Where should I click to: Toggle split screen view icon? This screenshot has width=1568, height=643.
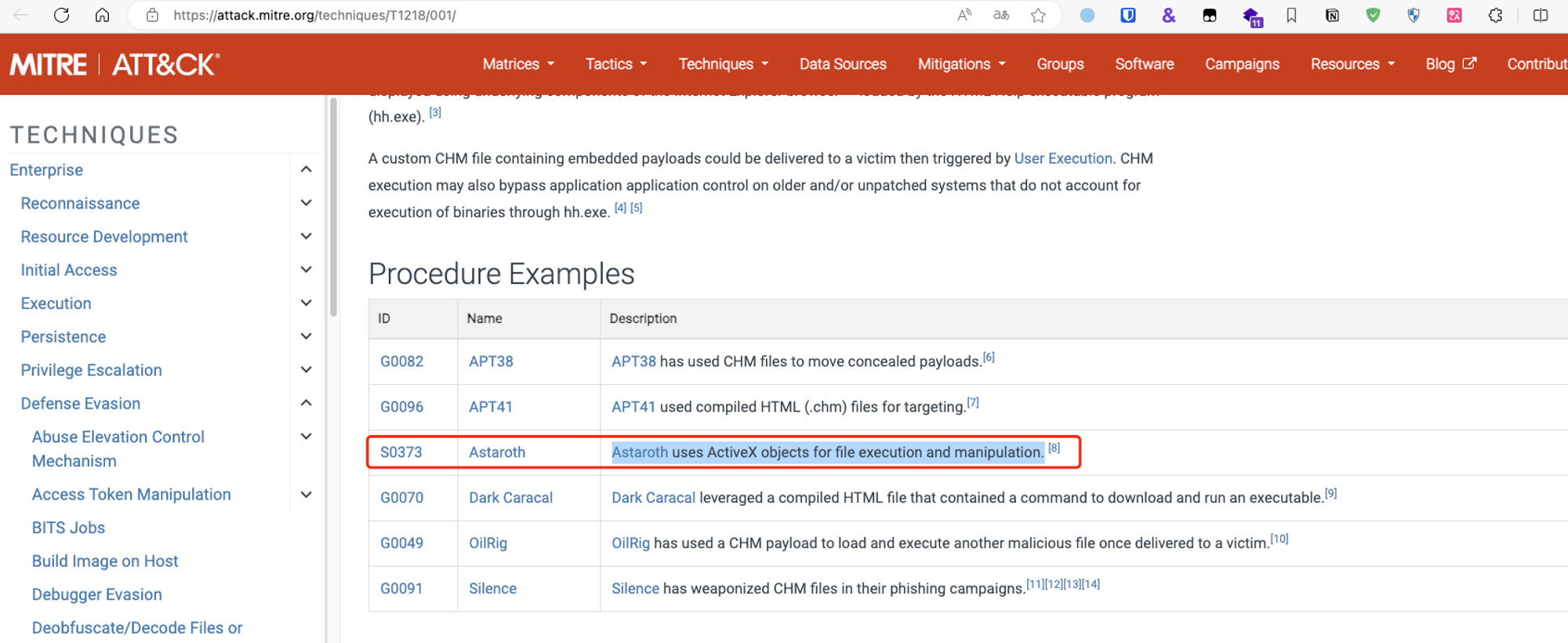1540,15
